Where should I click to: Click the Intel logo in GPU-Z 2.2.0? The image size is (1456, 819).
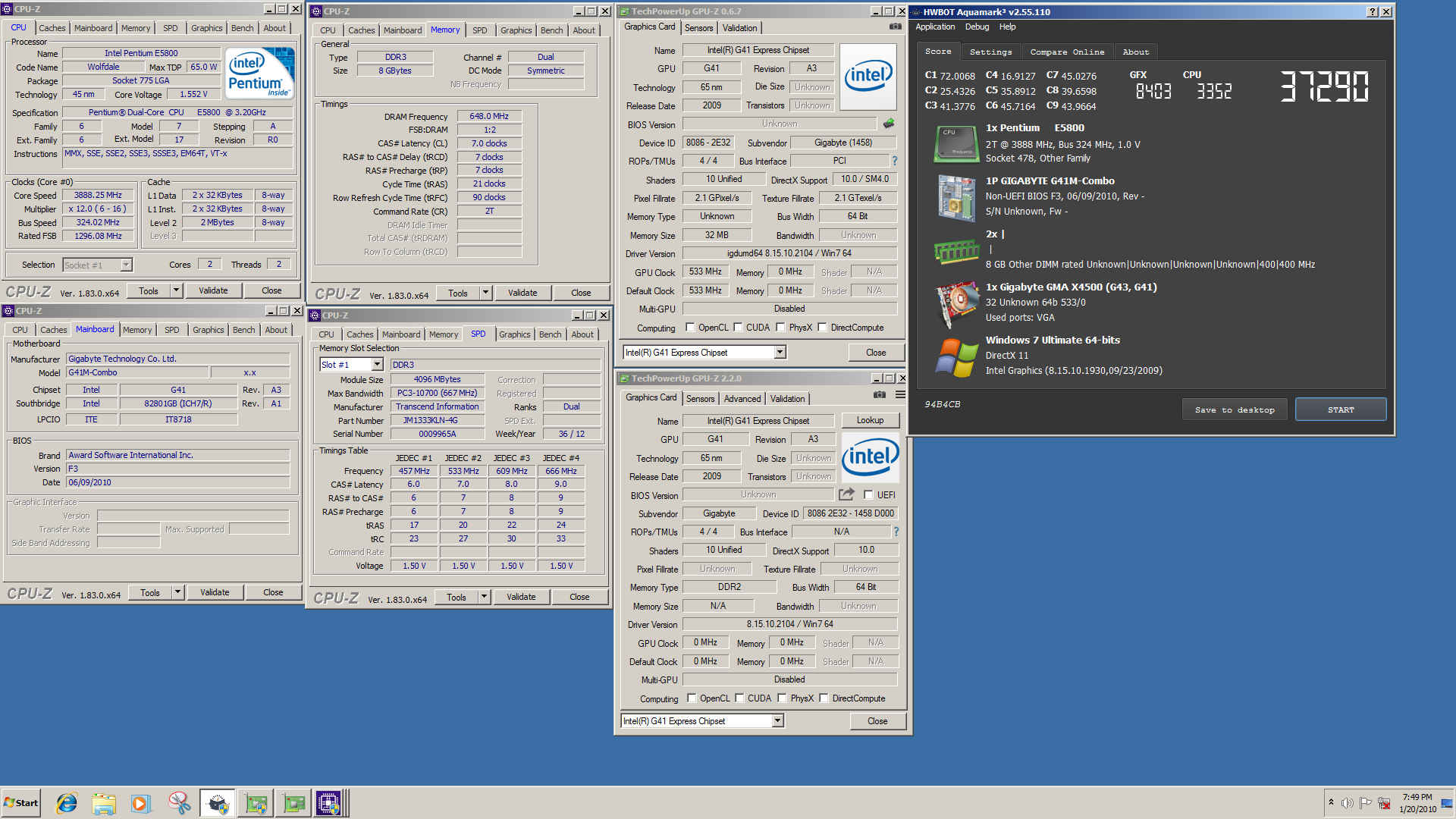[870, 457]
